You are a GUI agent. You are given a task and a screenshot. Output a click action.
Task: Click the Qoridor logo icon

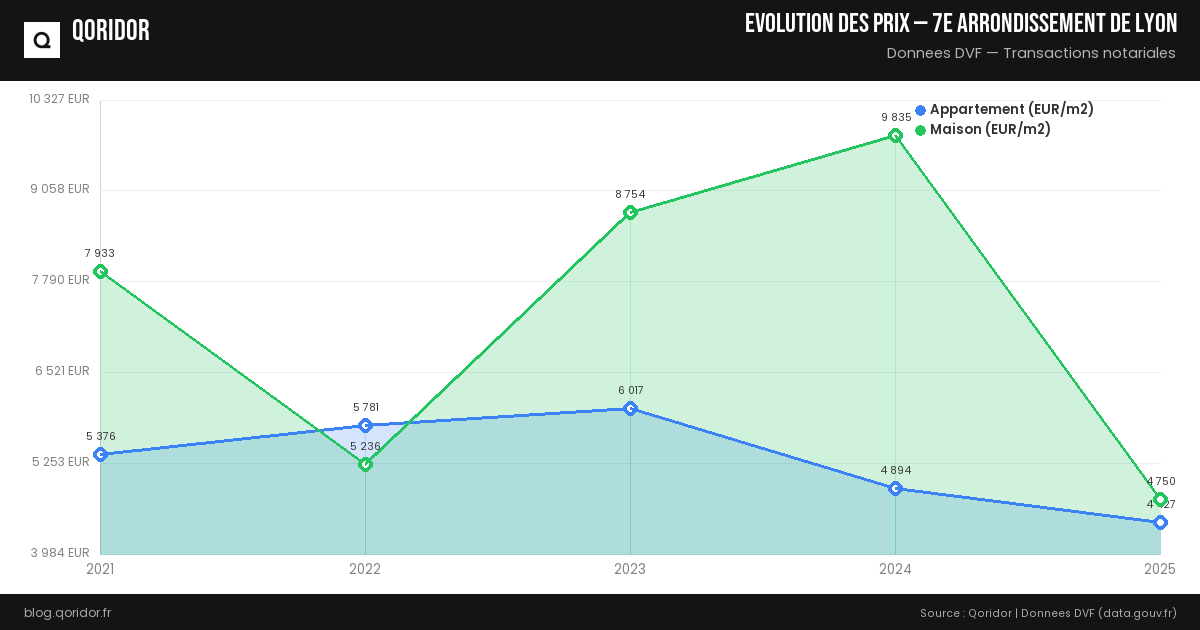pos(42,40)
